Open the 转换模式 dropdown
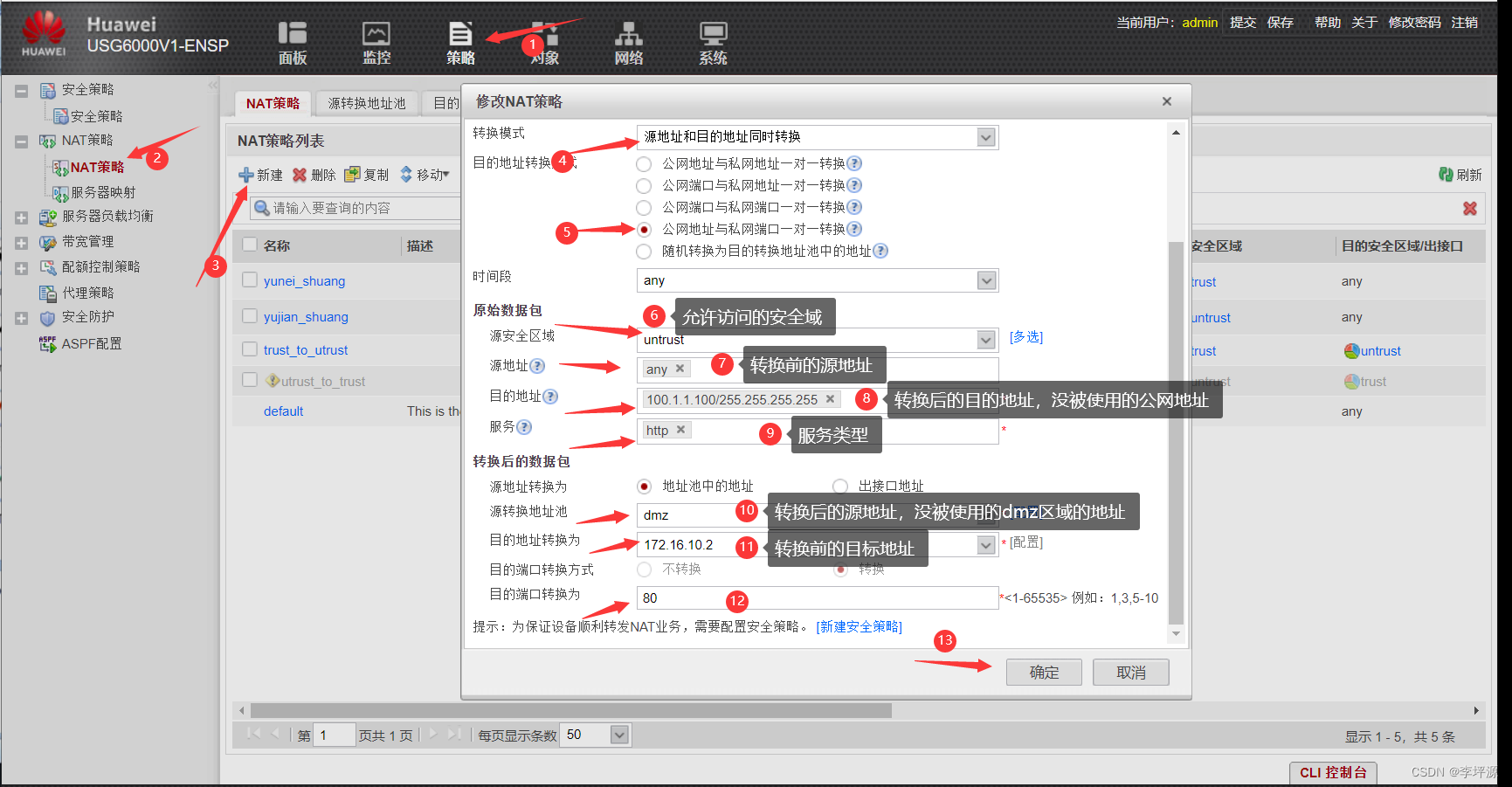Image resolution: width=1512 pixels, height=787 pixels. [986, 137]
